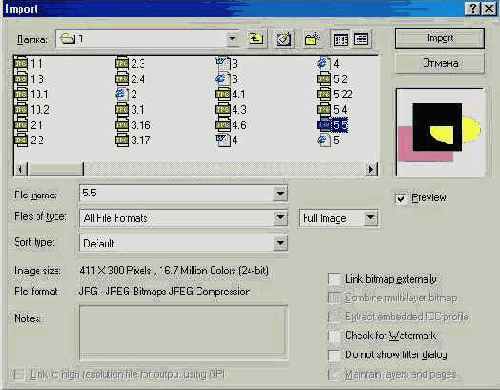Select the web page file named 3
Image resolution: width=500 pixels, height=390 pixels.
click(227, 79)
